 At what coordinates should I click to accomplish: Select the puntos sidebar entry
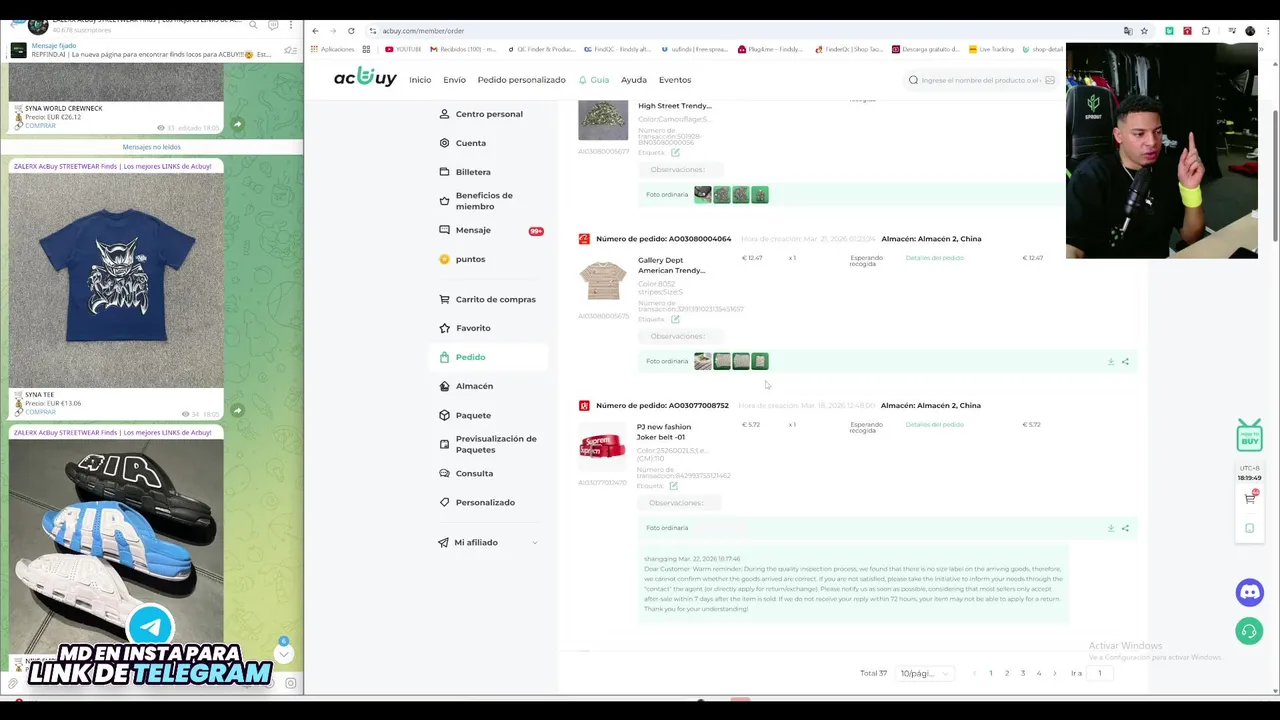tap(470, 259)
